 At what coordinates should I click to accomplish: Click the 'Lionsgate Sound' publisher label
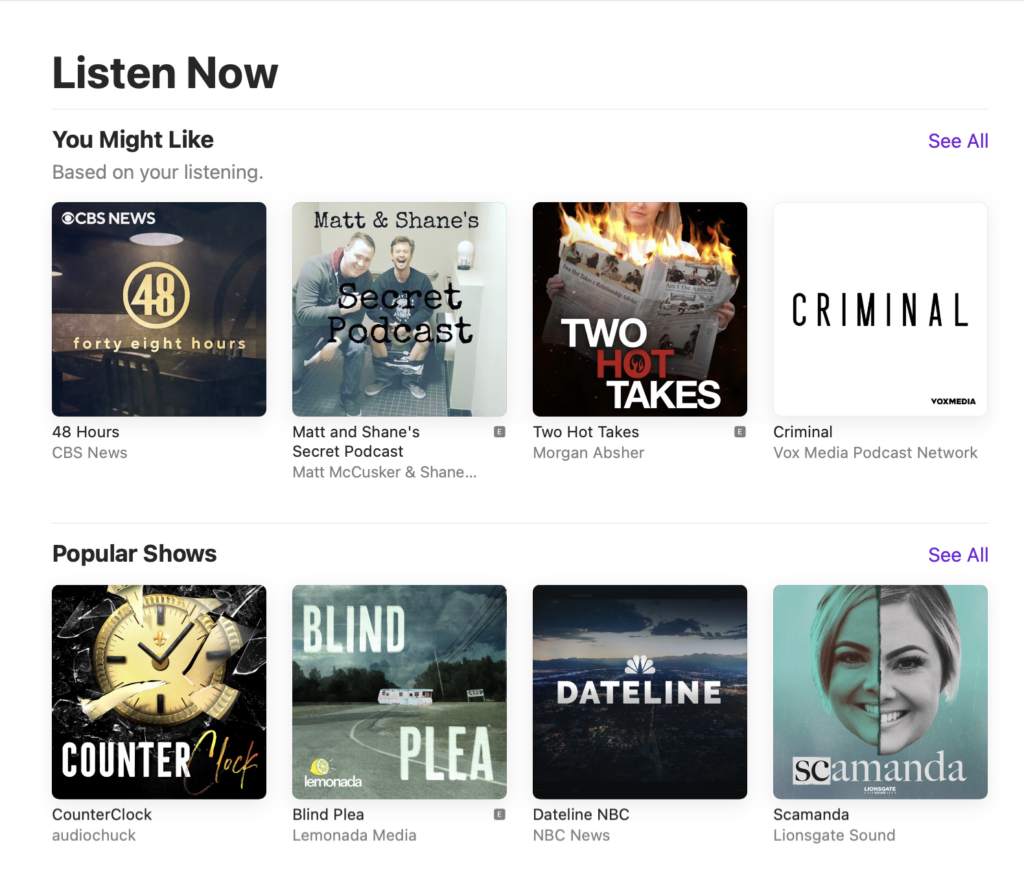pos(834,835)
